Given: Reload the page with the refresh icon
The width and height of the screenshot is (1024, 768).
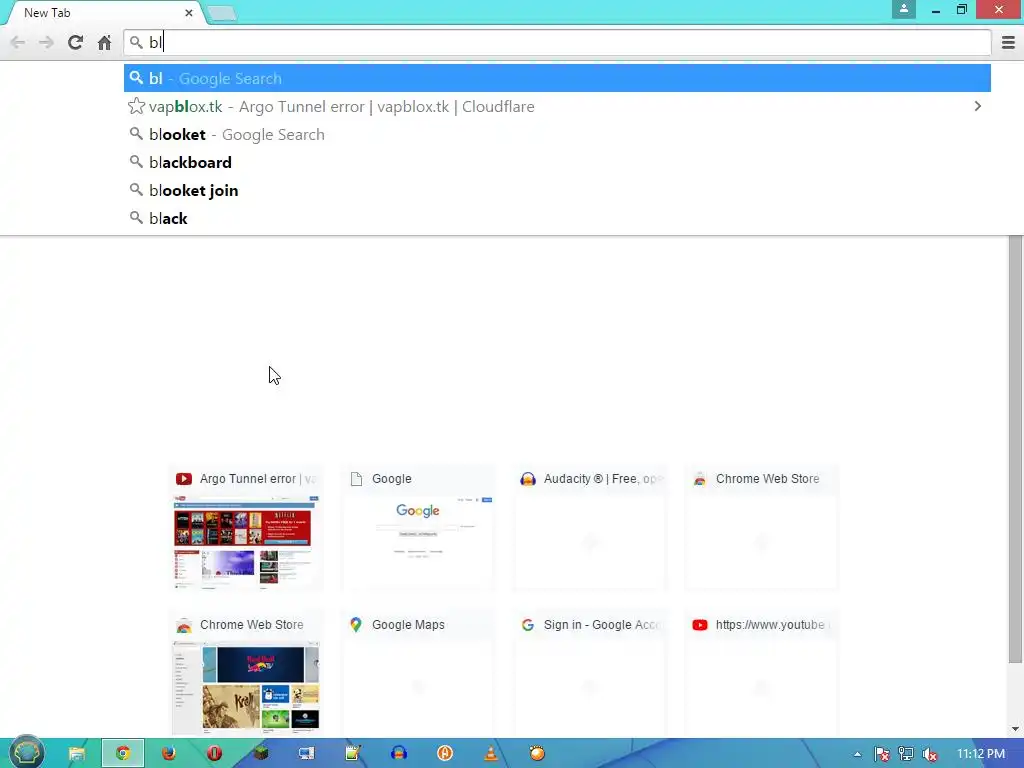Looking at the screenshot, I should [75, 42].
